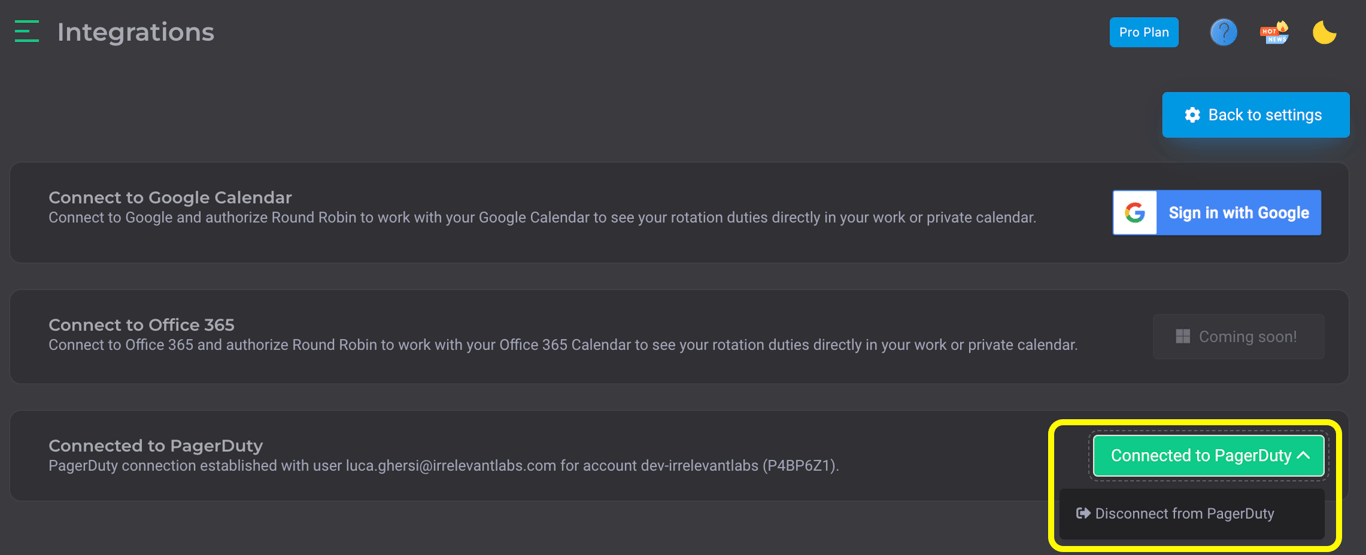Click the Connect to Google Calendar heading

click(x=170, y=198)
